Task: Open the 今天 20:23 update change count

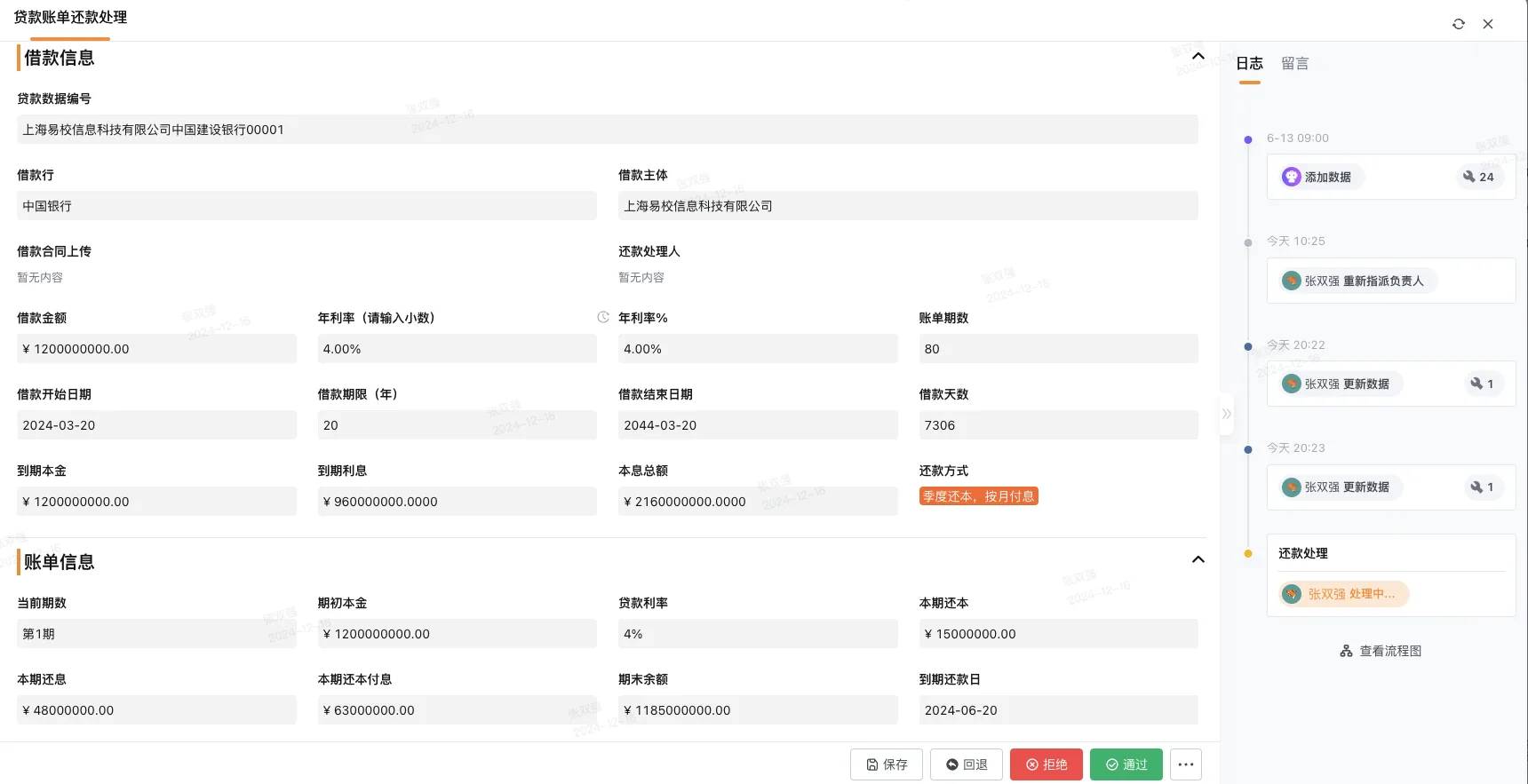Action: [x=1482, y=487]
